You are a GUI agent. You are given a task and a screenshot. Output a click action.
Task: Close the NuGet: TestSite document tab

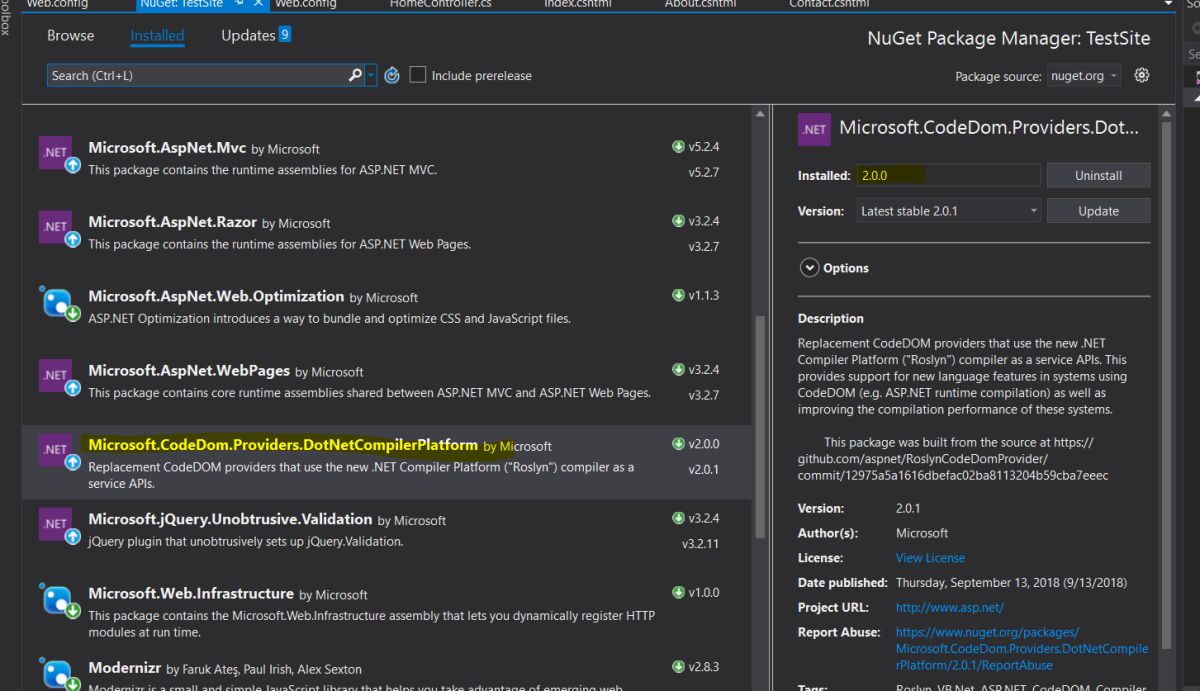point(259,4)
